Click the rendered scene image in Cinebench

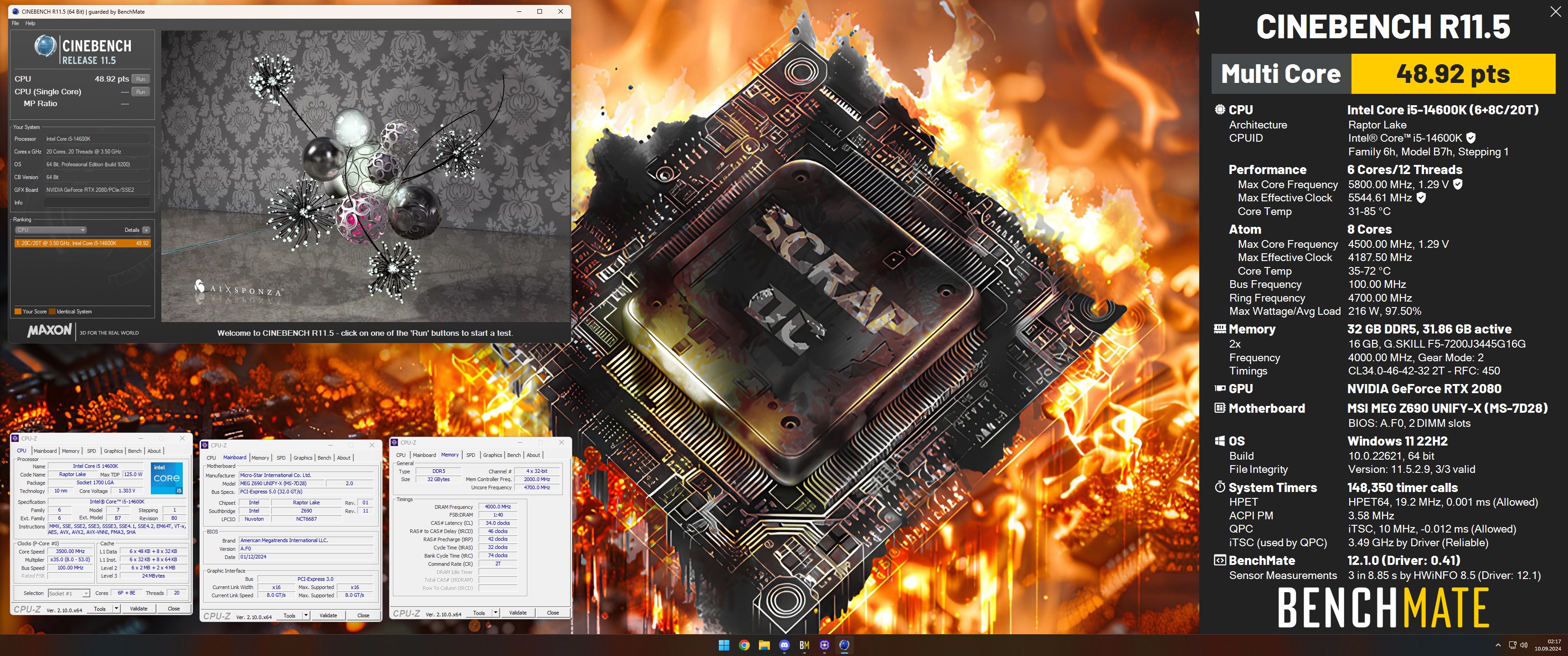tap(365, 176)
